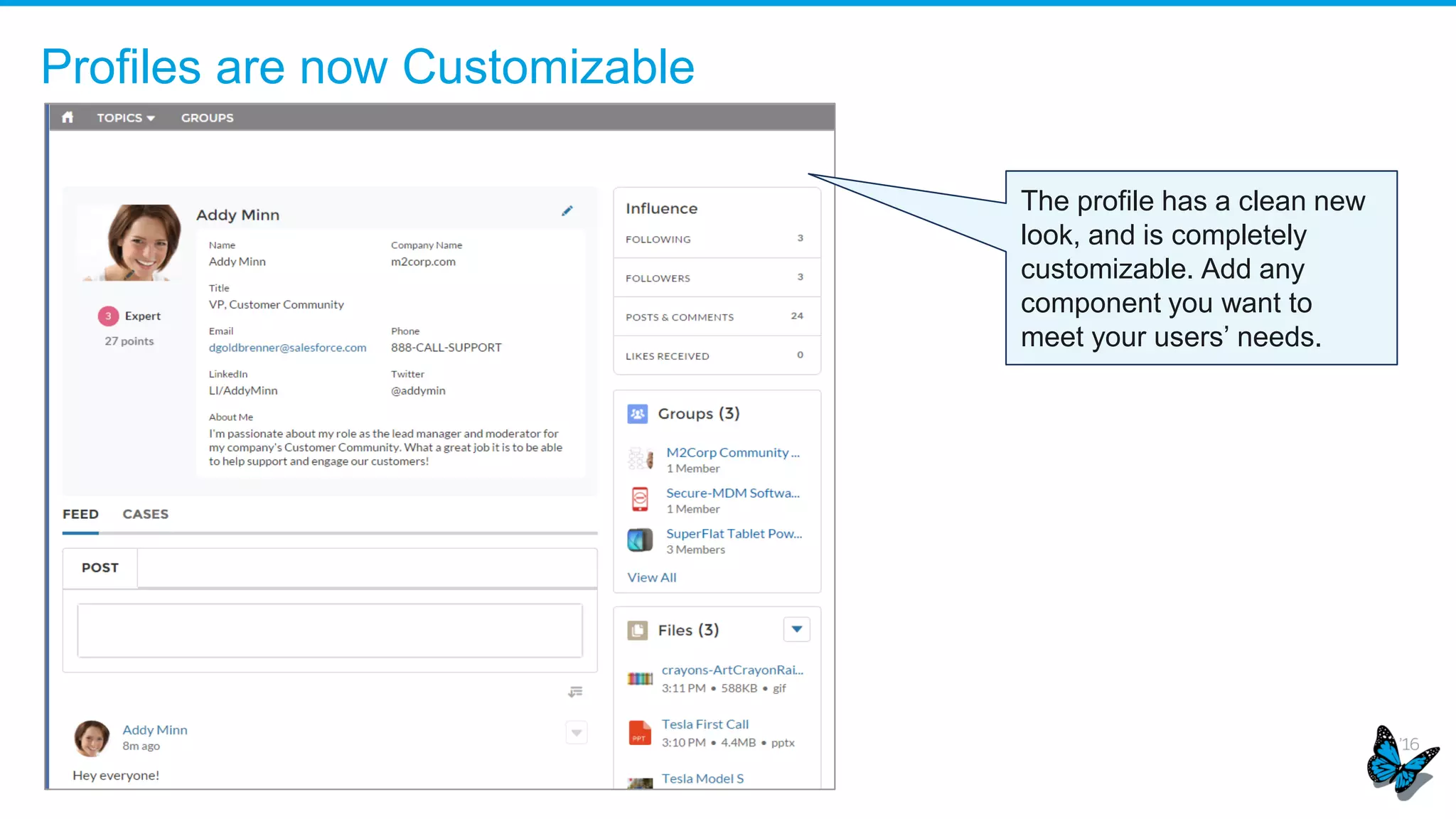Click the home icon in navigation bar
This screenshot has height=819, width=1456.
pyautogui.click(x=68, y=117)
